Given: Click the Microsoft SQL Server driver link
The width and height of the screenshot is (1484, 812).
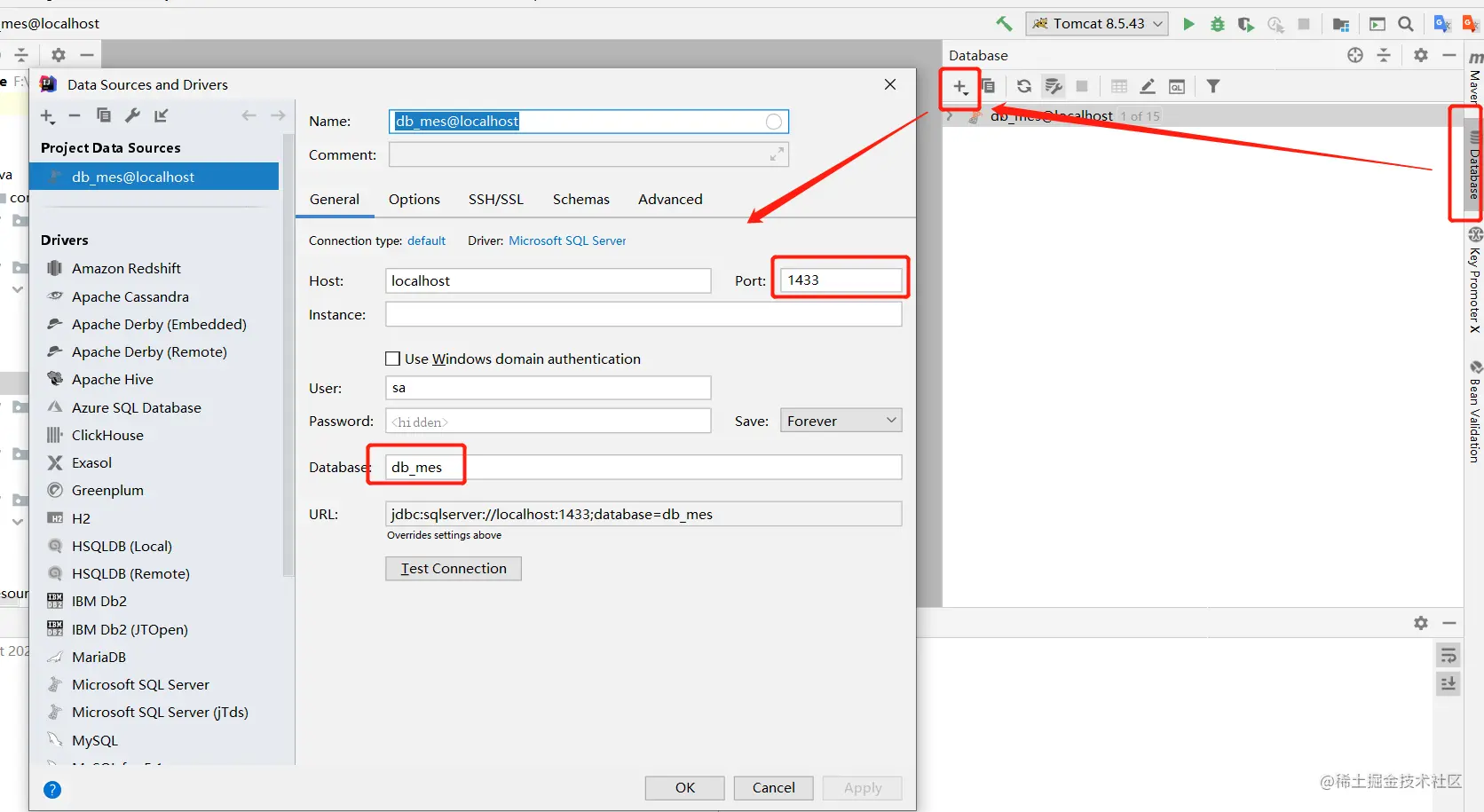Looking at the screenshot, I should [567, 240].
